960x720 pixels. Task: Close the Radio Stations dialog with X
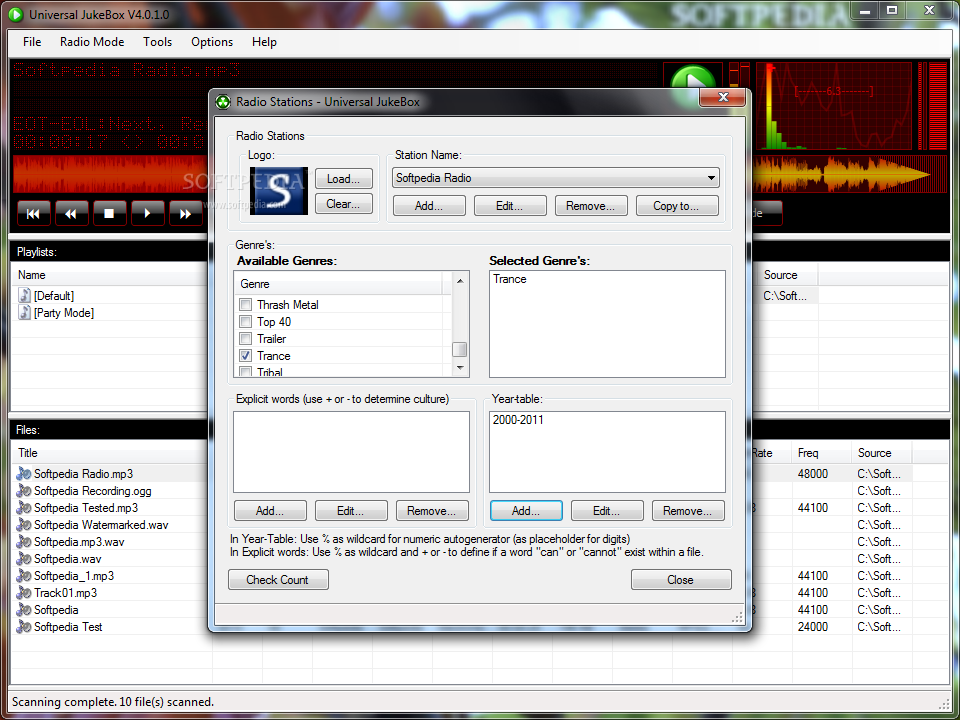pyautogui.click(x=723, y=97)
